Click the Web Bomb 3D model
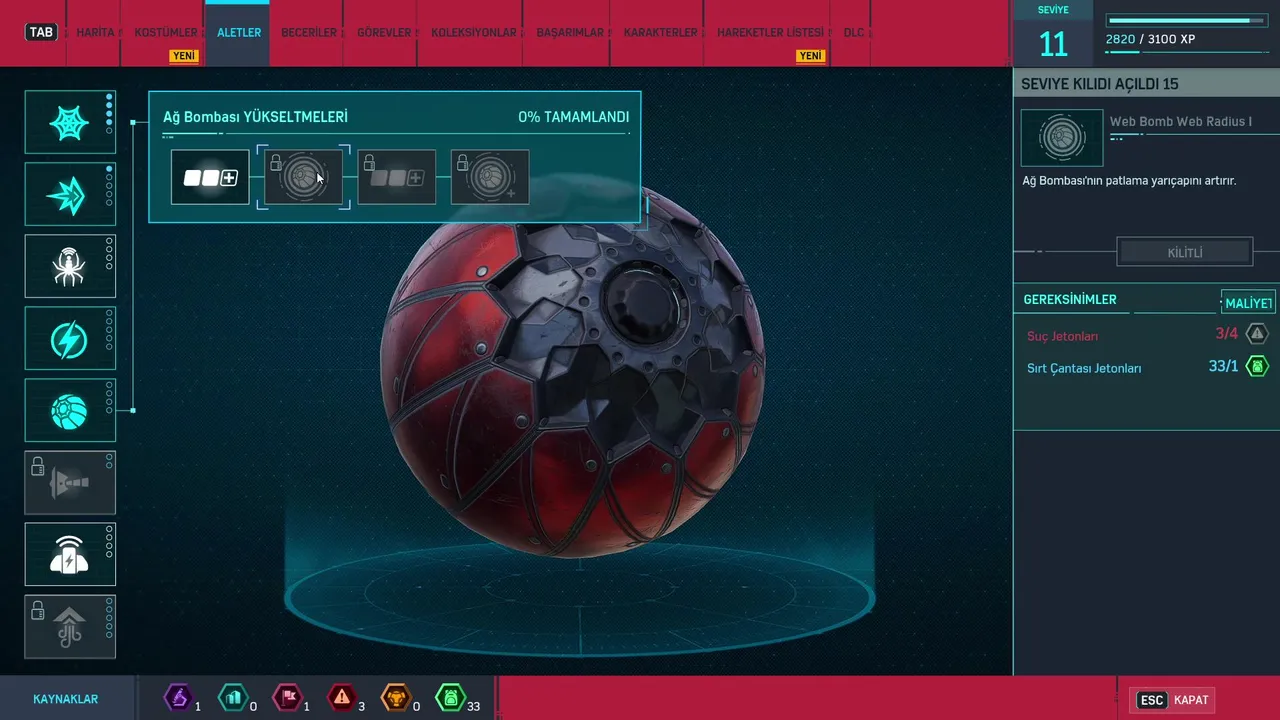The width and height of the screenshot is (1280, 720). (572, 370)
